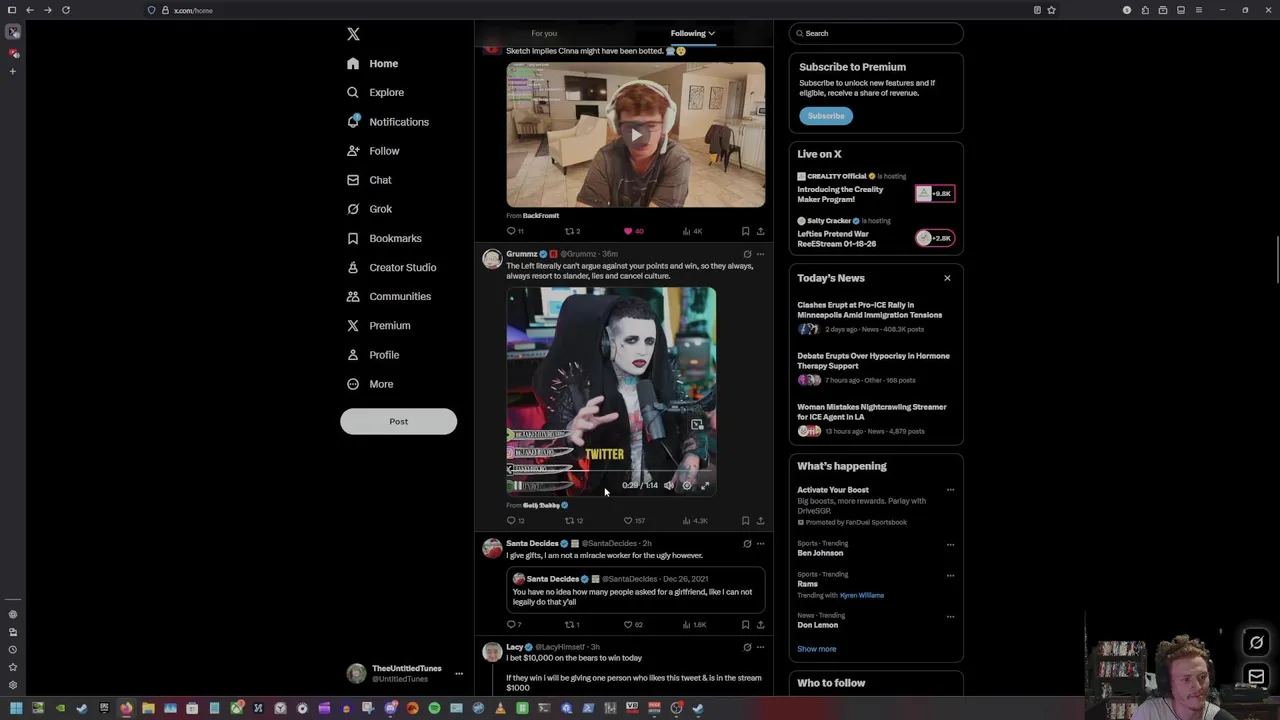Like the top video post with 40 likes
The width and height of the screenshot is (1280, 720).
[634, 231]
